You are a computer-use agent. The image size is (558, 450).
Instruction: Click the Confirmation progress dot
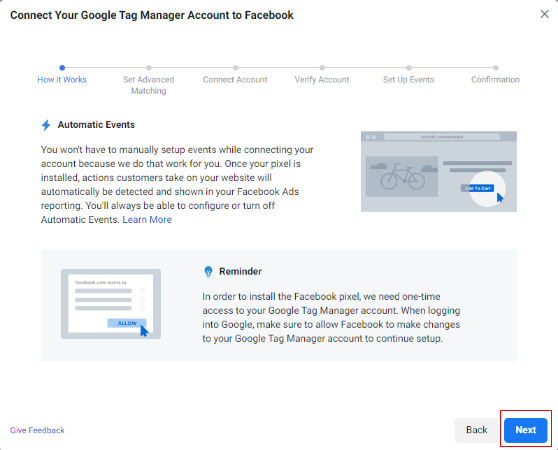(495, 68)
